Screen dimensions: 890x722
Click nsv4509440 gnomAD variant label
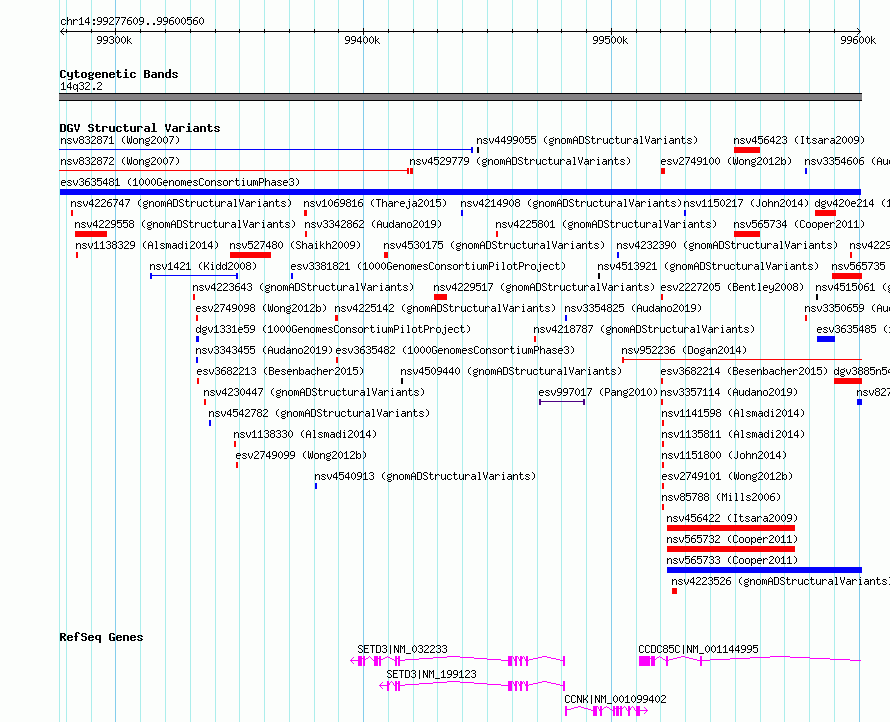[511, 371]
